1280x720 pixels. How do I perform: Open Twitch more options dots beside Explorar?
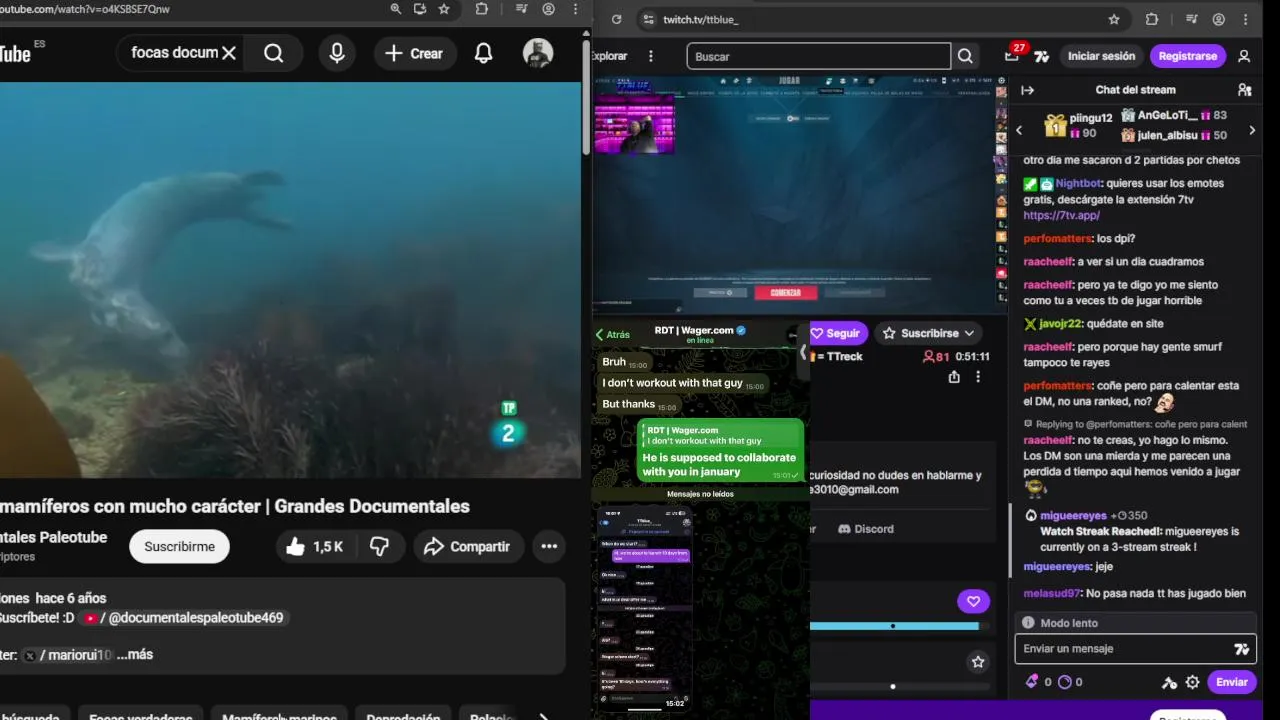click(651, 56)
